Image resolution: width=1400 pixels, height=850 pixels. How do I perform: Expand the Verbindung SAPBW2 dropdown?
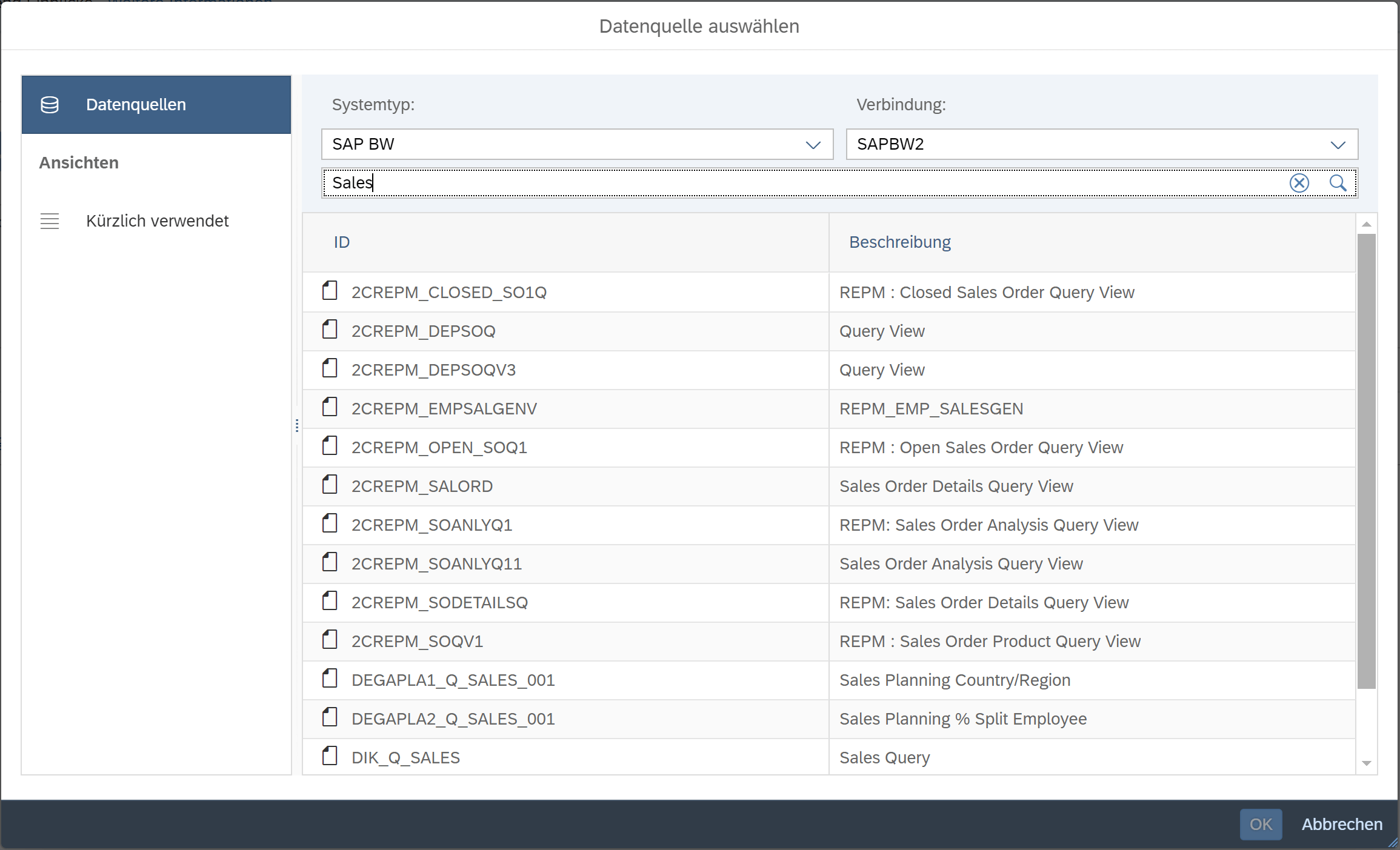coord(1338,145)
